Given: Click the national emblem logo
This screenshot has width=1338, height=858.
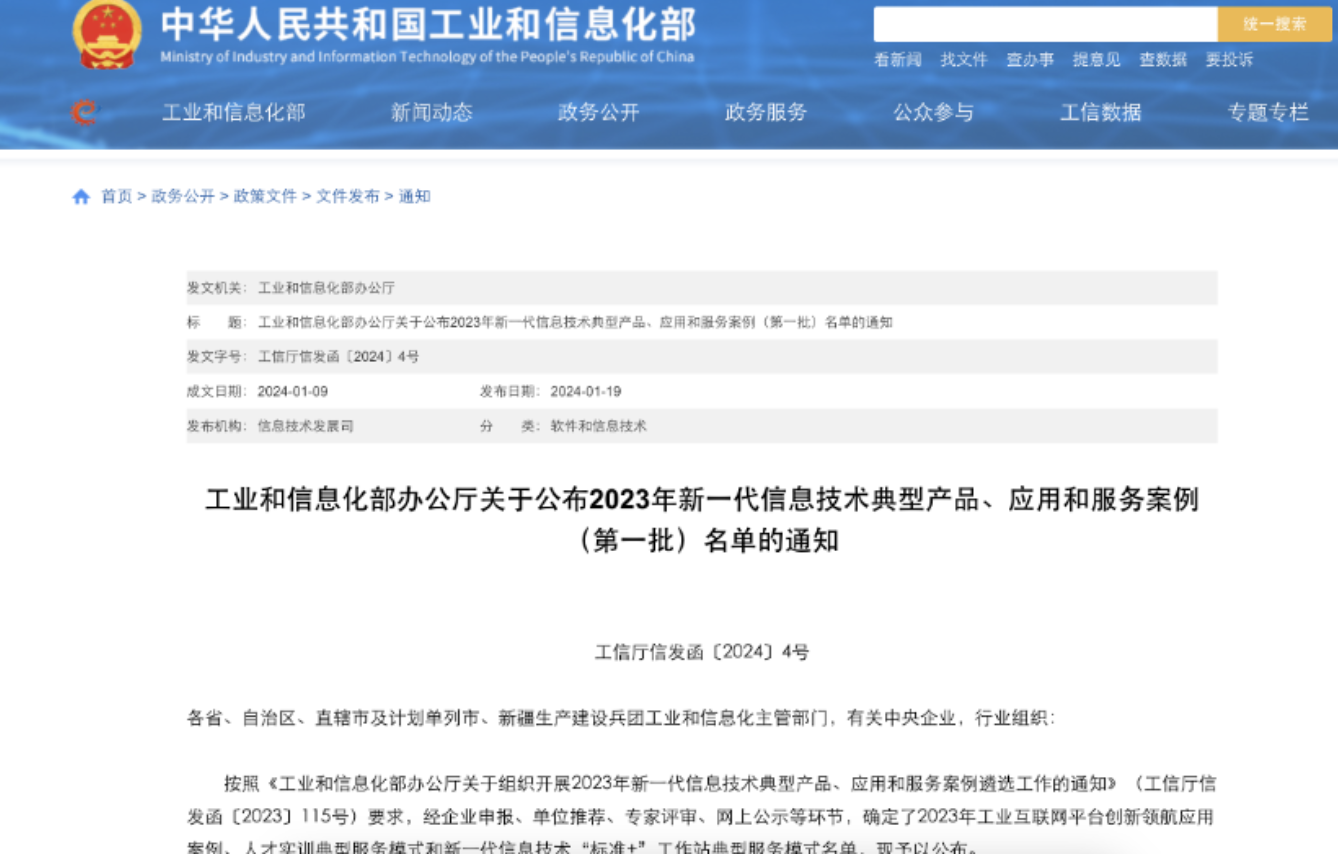Looking at the screenshot, I should pos(107,35).
